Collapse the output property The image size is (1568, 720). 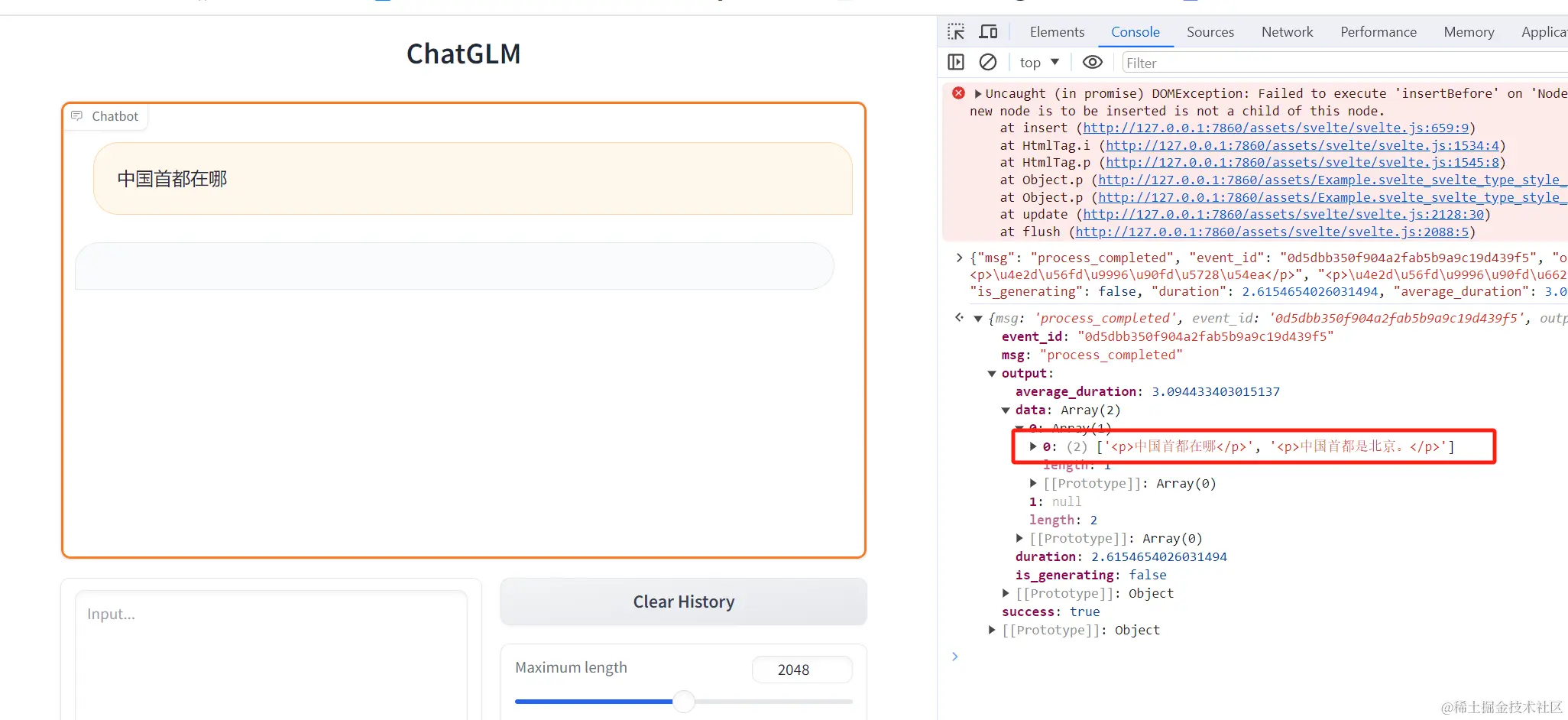coord(992,373)
